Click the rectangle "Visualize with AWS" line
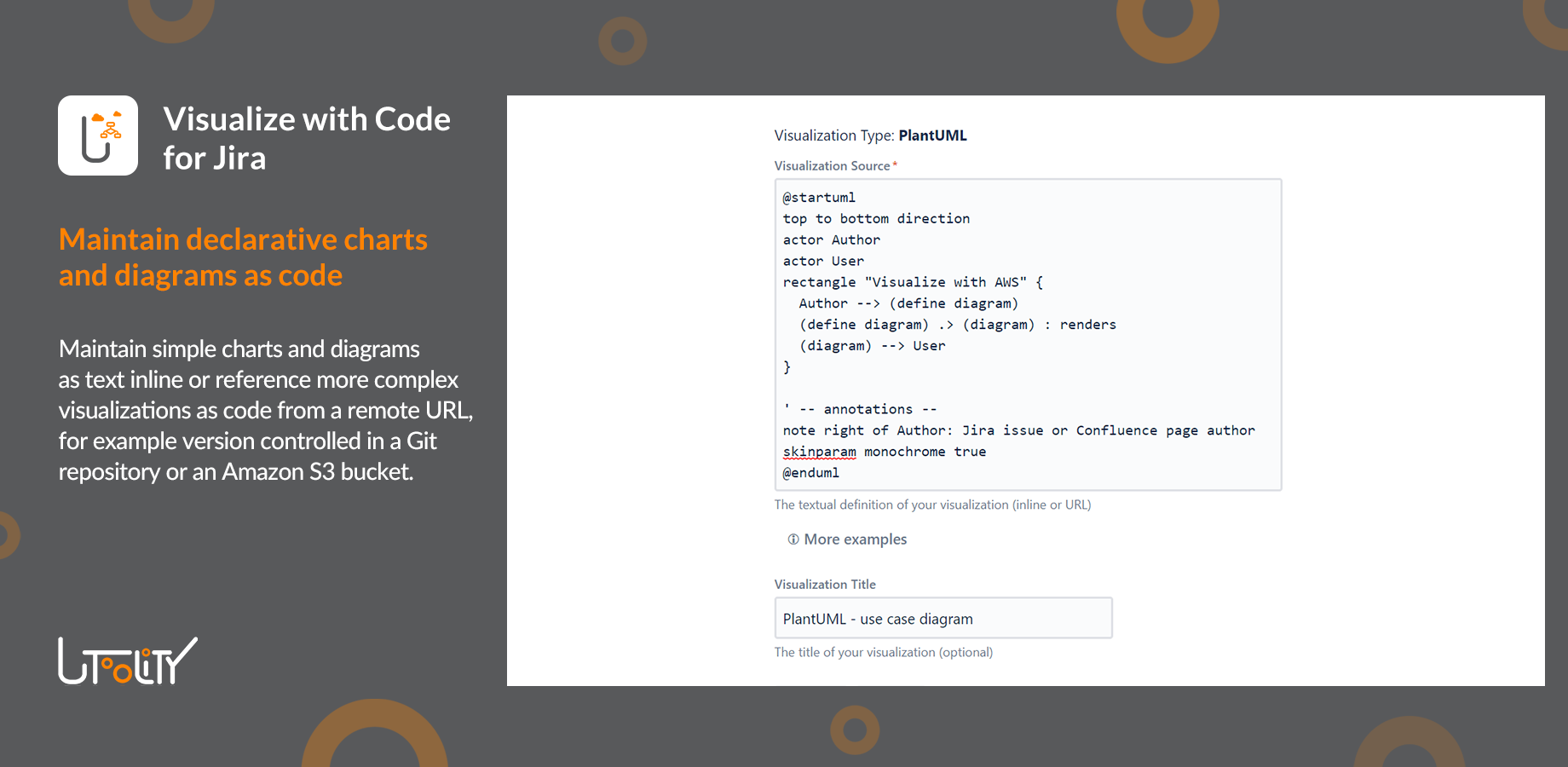The image size is (1568, 767). tap(912, 282)
